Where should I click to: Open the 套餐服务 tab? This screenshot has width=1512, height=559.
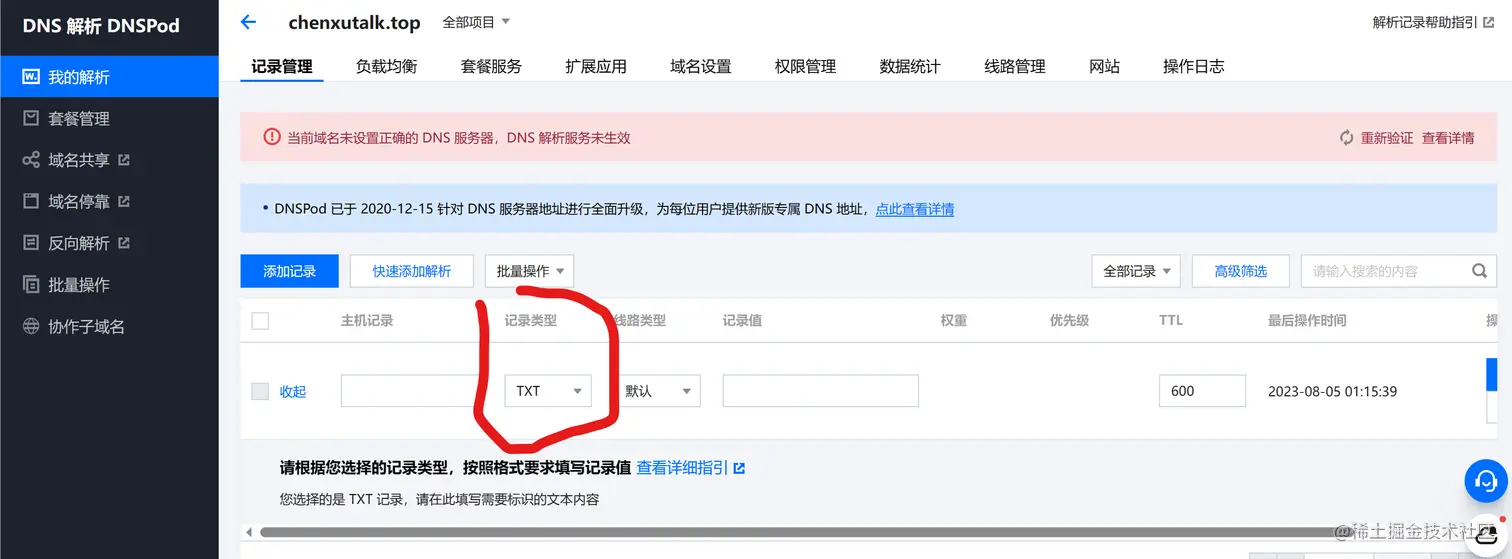[491, 66]
